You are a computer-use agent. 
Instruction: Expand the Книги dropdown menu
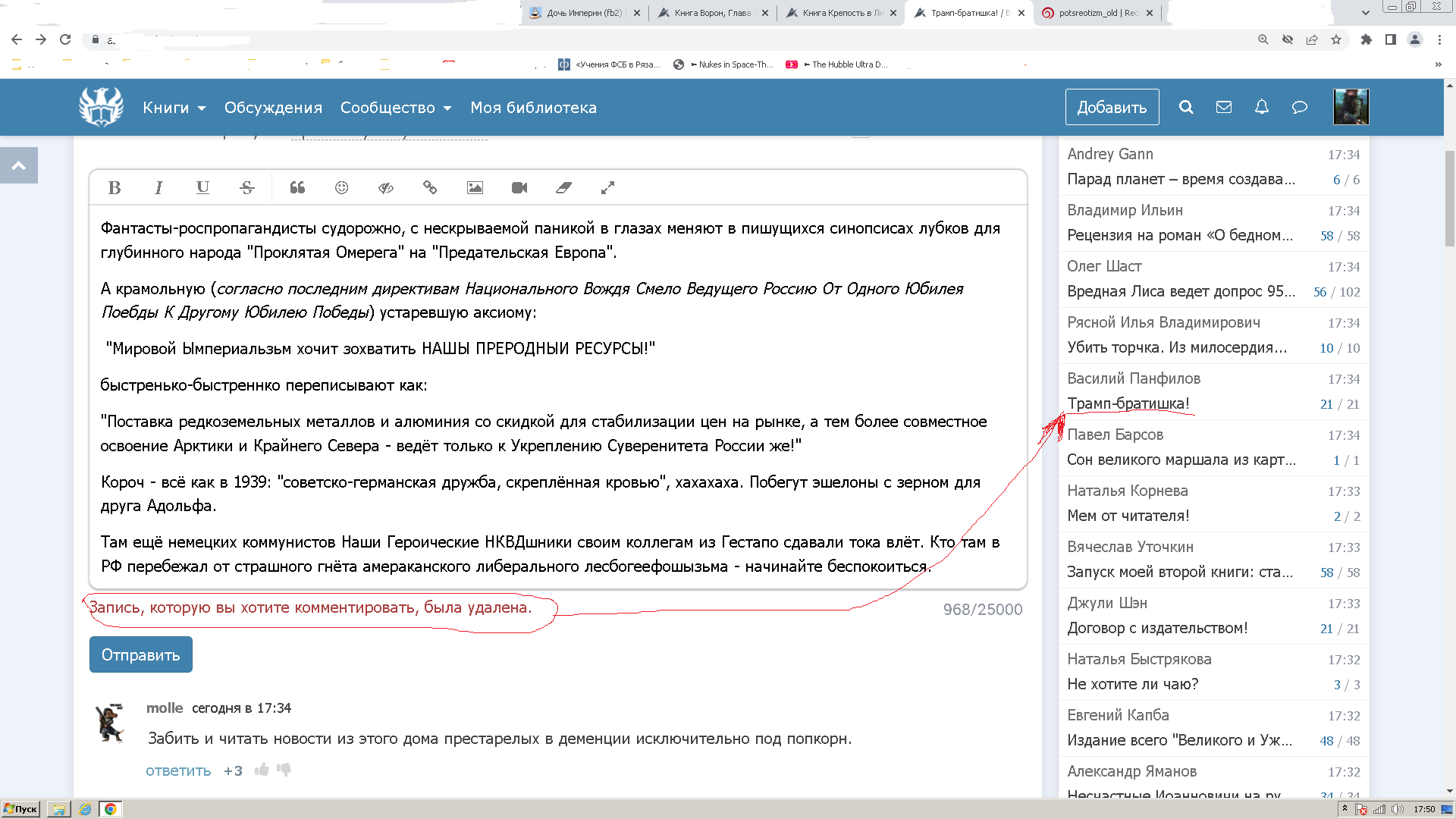pyautogui.click(x=174, y=108)
